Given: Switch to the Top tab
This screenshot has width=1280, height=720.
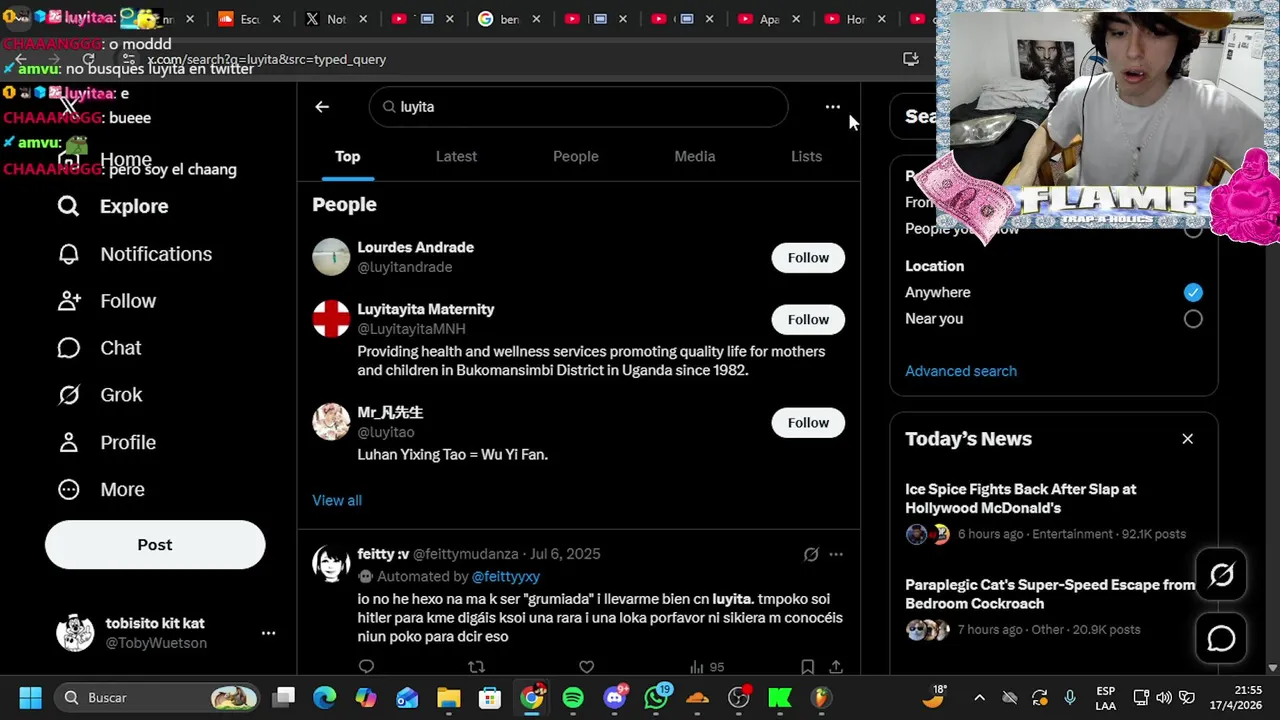Looking at the screenshot, I should (348, 157).
